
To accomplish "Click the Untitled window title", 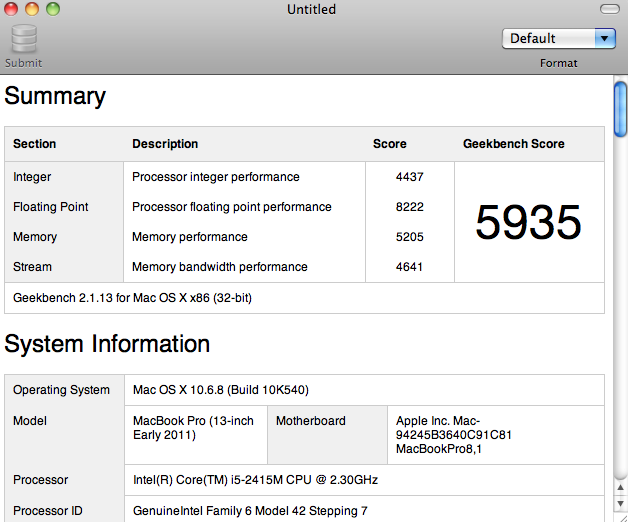I will [x=312, y=9].
